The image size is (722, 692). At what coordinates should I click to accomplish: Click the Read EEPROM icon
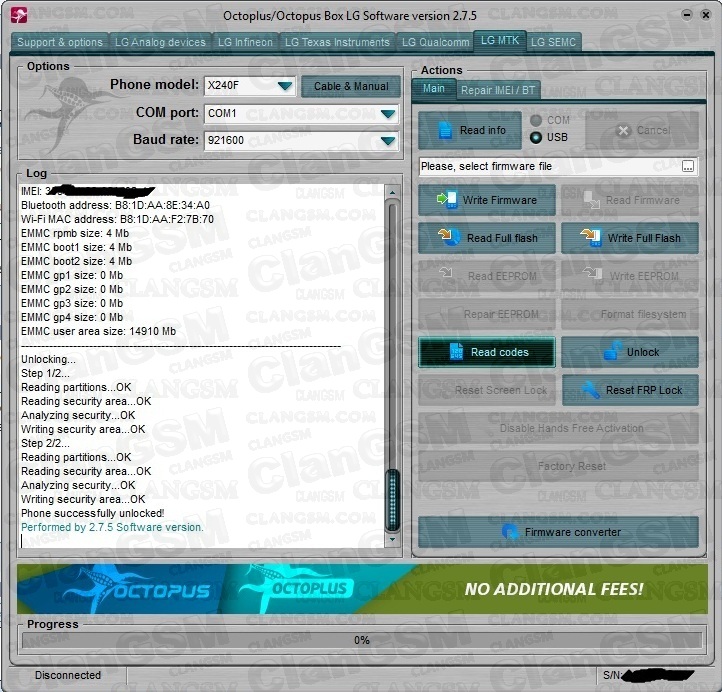446,273
